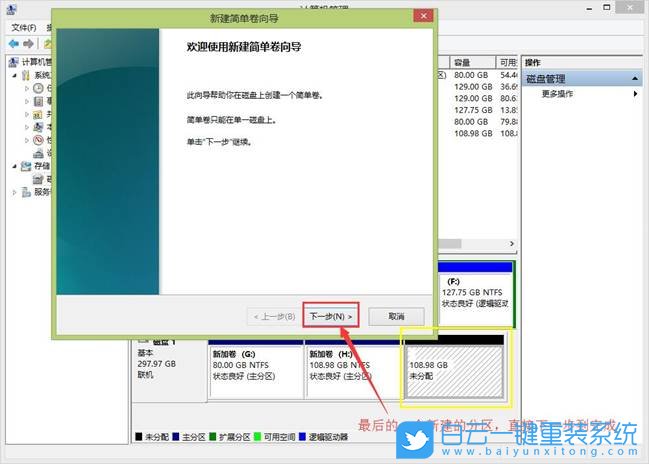
Task: Sort by the 容量 column header
Action: click(471, 63)
